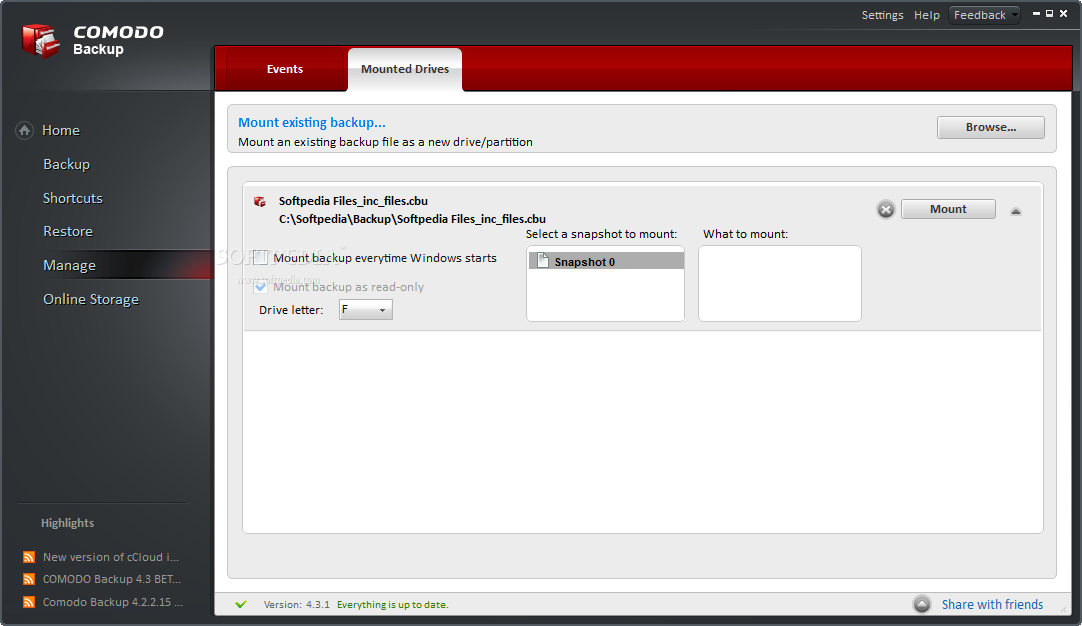Select Manage in the sidebar
This screenshot has width=1082, height=626.
[69, 265]
